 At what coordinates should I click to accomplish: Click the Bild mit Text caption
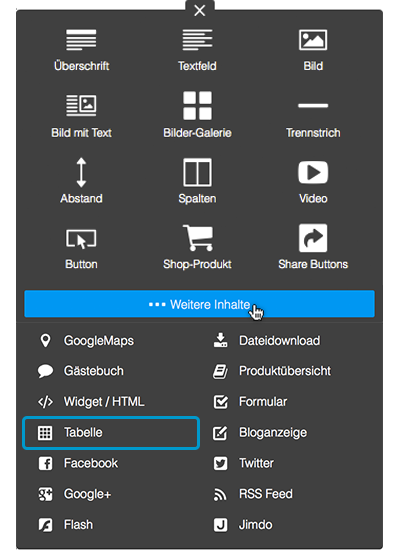pyautogui.click(x=81, y=133)
